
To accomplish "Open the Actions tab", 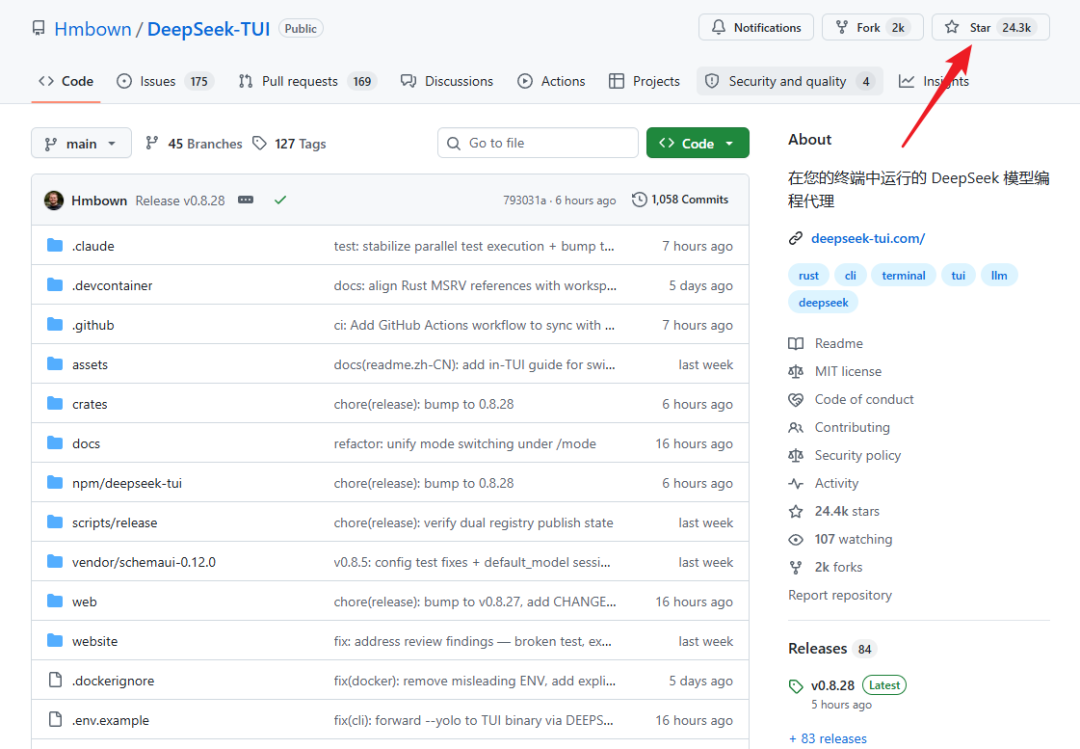I will point(551,81).
